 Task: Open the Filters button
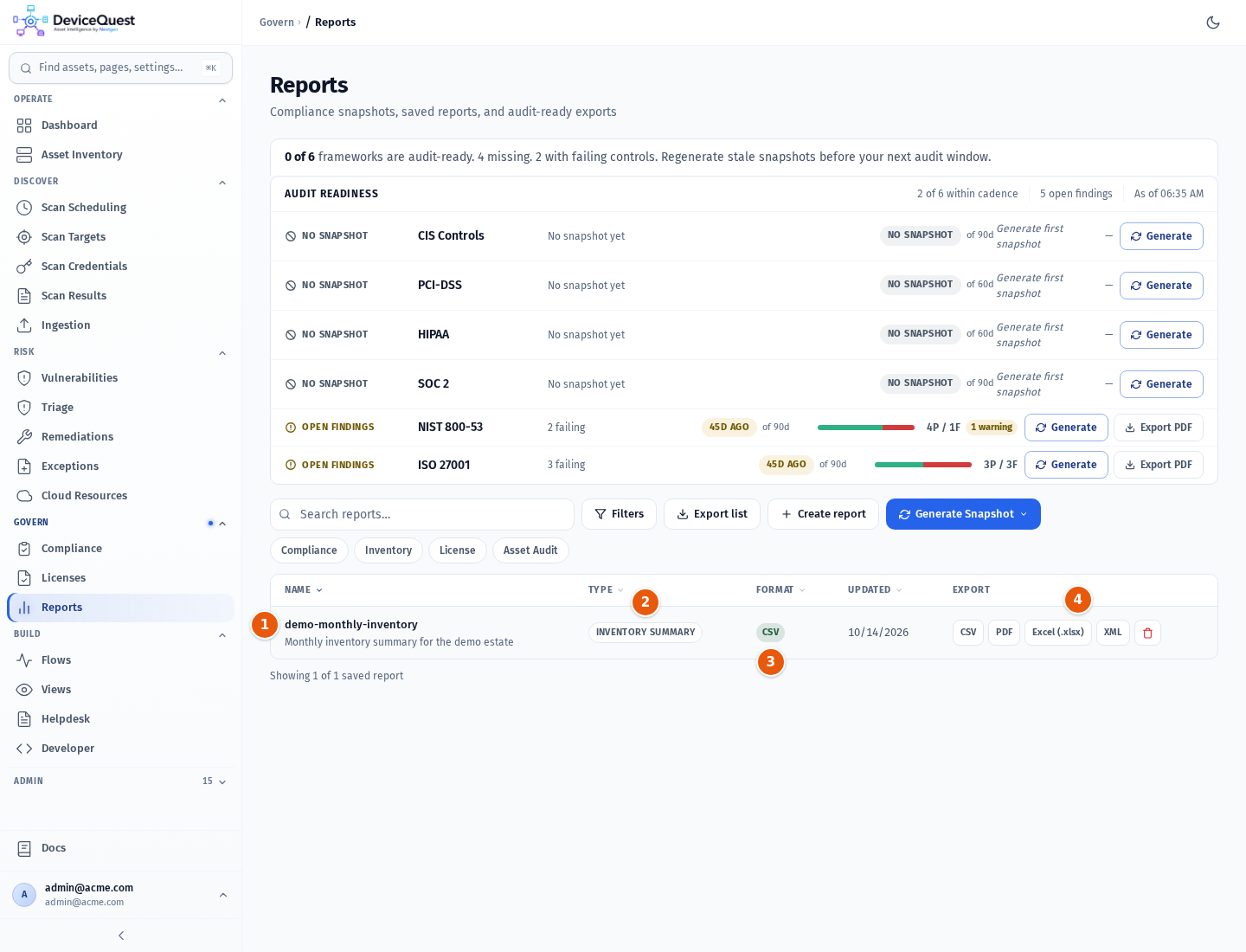(619, 514)
